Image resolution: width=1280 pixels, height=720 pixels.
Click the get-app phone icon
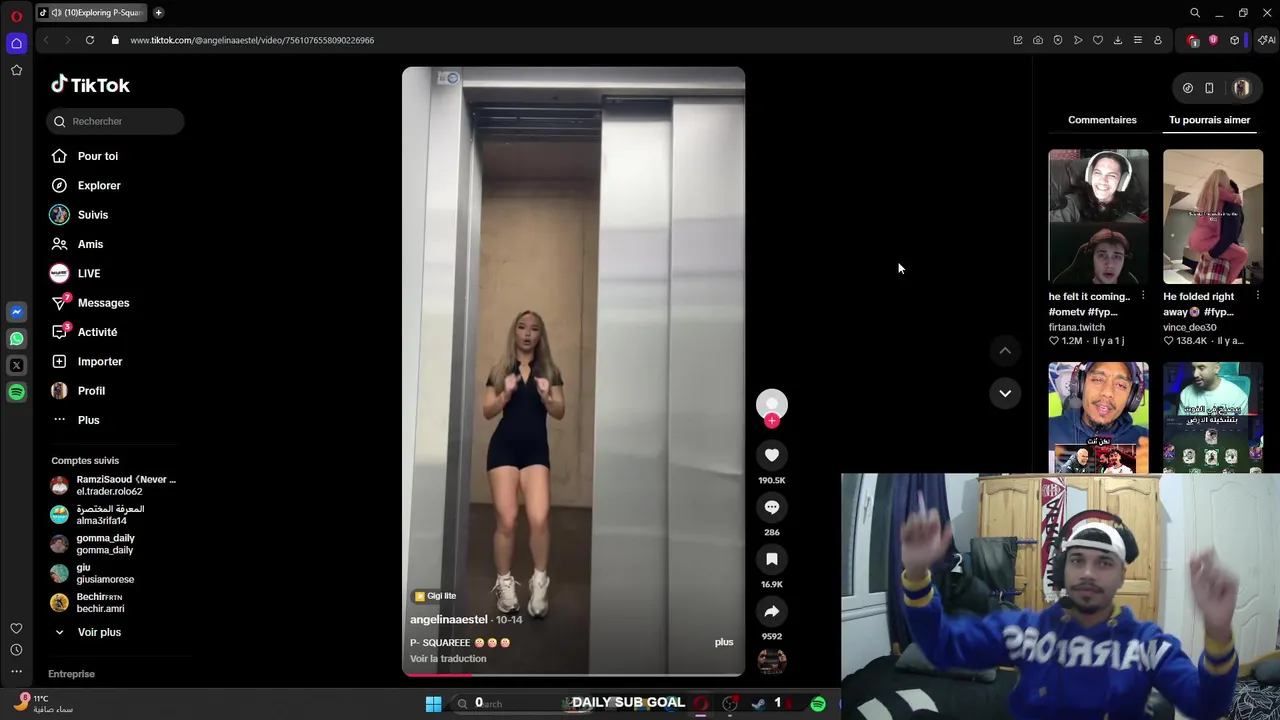click(1209, 88)
